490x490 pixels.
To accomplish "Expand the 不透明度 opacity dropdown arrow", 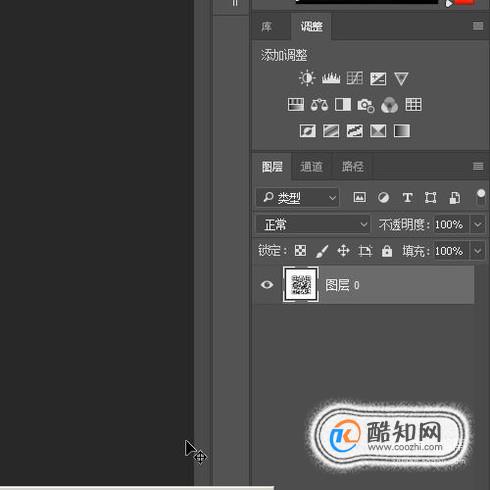I will pos(477,224).
